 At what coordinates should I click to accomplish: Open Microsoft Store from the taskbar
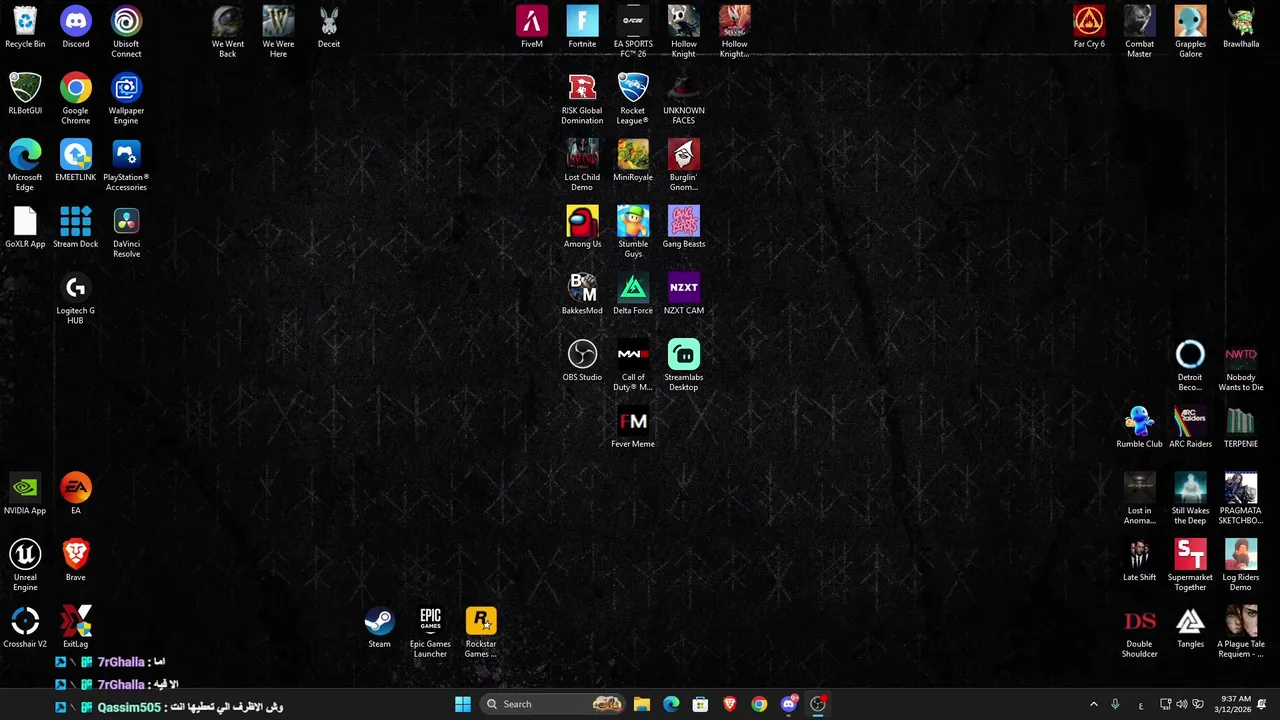[x=700, y=704]
